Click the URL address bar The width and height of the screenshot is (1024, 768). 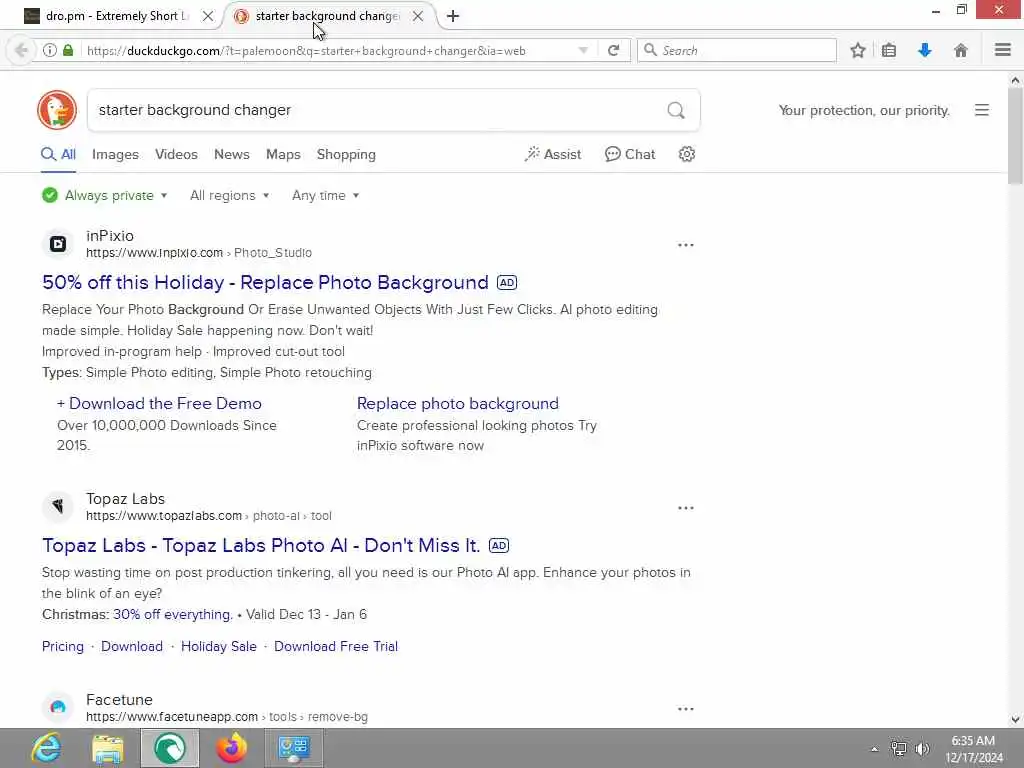(x=330, y=50)
